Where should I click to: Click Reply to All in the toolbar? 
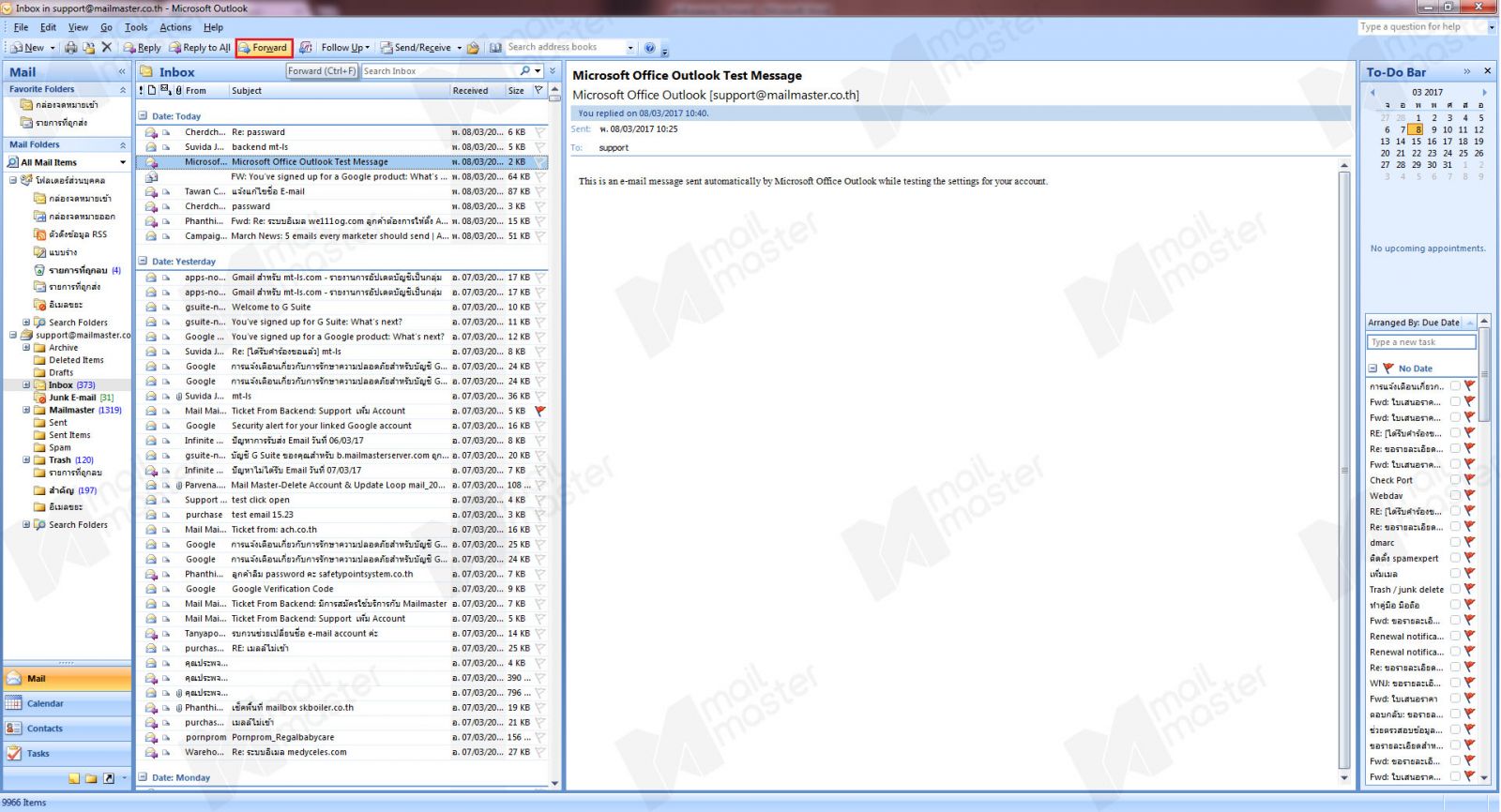click(x=199, y=47)
